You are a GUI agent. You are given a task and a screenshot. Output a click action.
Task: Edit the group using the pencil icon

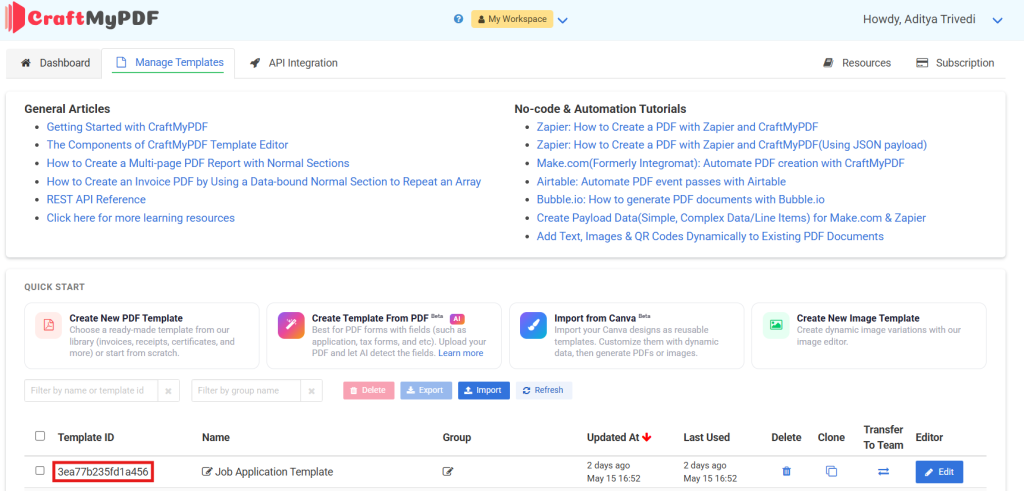448,471
